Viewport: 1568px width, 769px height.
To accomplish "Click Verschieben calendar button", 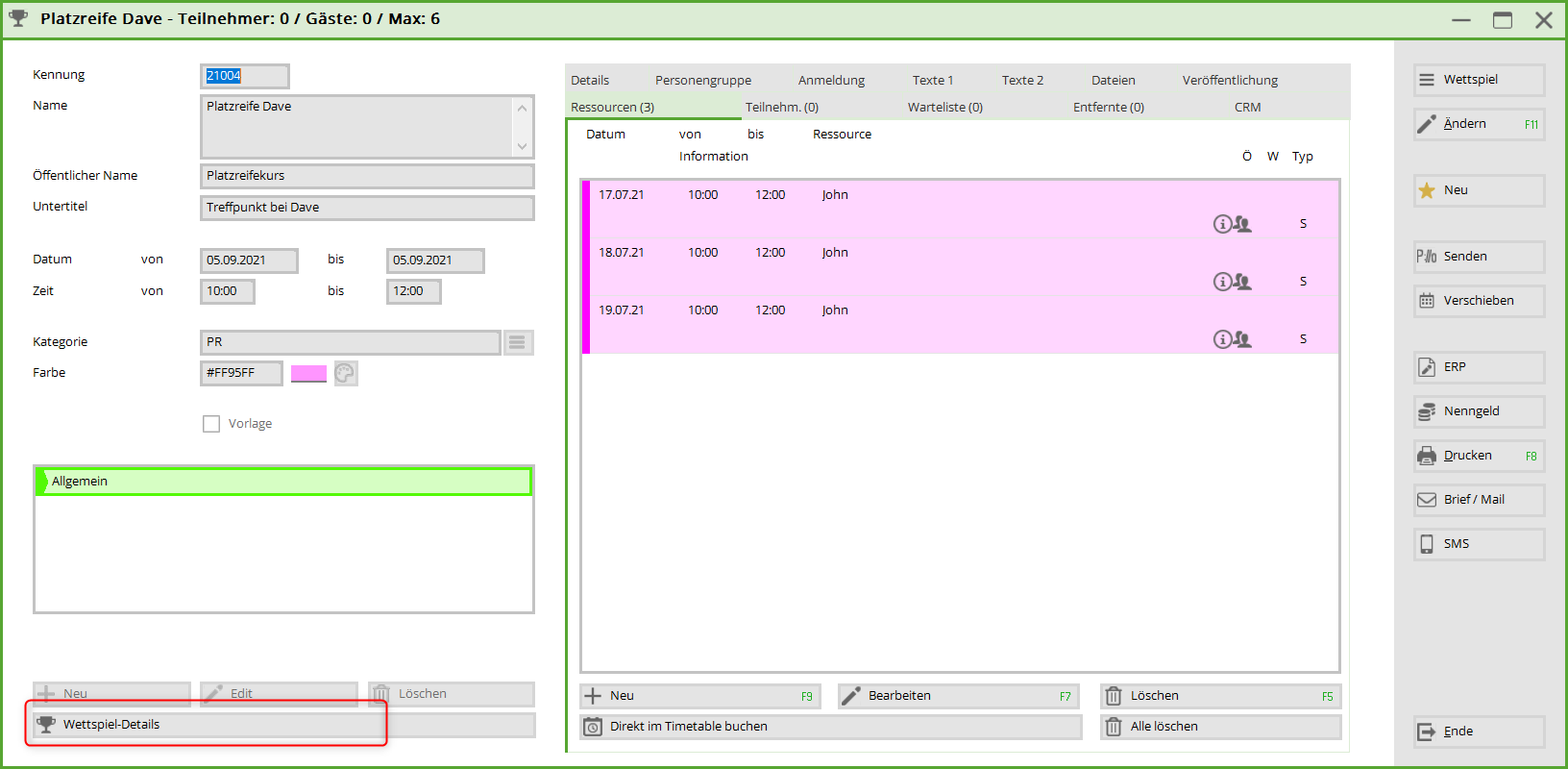I will (x=1479, y=301).
